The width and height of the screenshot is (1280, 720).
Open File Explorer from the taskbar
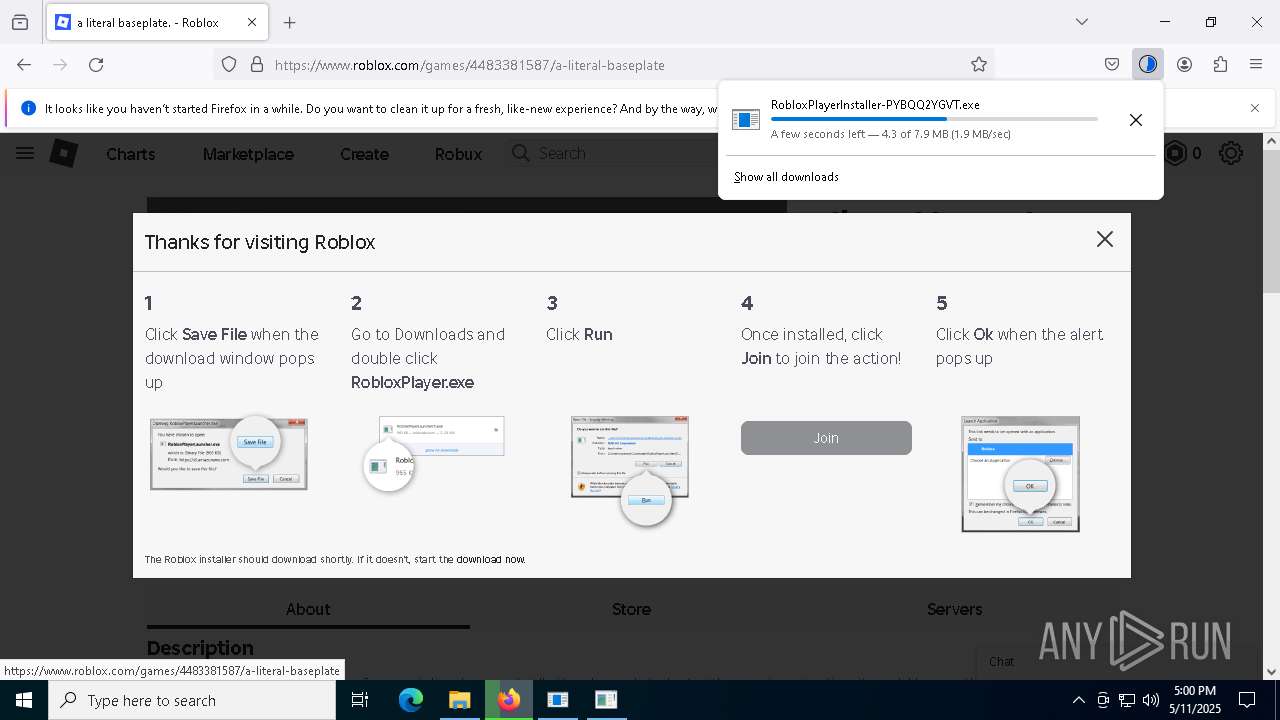tap(459, 700)
